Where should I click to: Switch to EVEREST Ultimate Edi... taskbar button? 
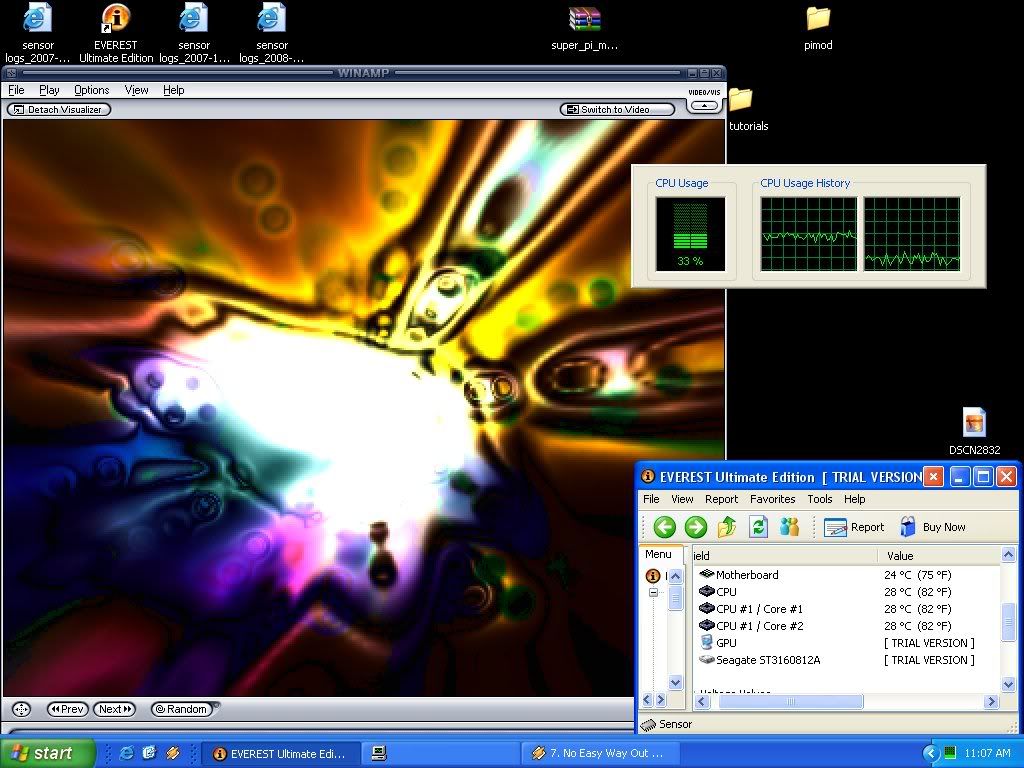[x=281, y=754]
